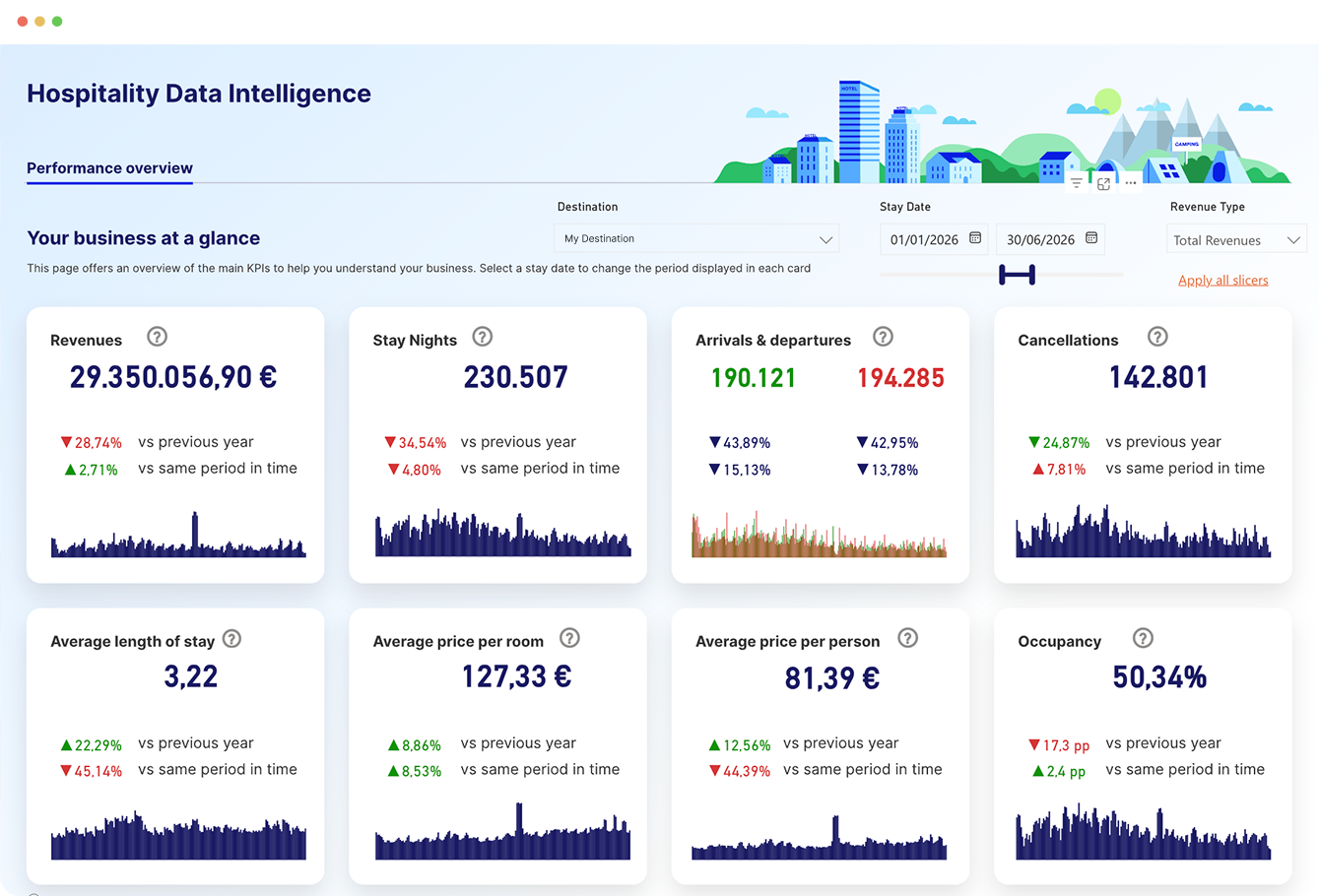This screenshot has width=1319, height=896.
Task: Switch to the Performance overview tab
Action: click(x=109, y=168)
